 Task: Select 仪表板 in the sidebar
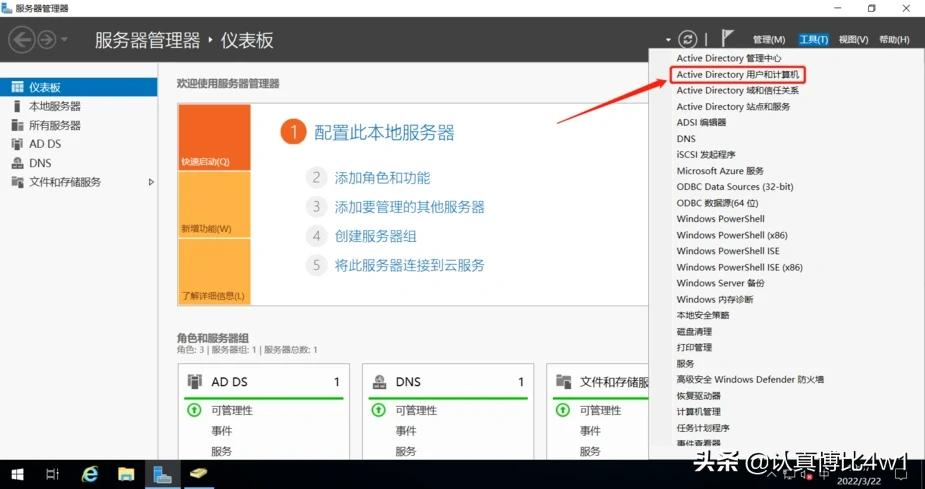click(x=78, y=87)
